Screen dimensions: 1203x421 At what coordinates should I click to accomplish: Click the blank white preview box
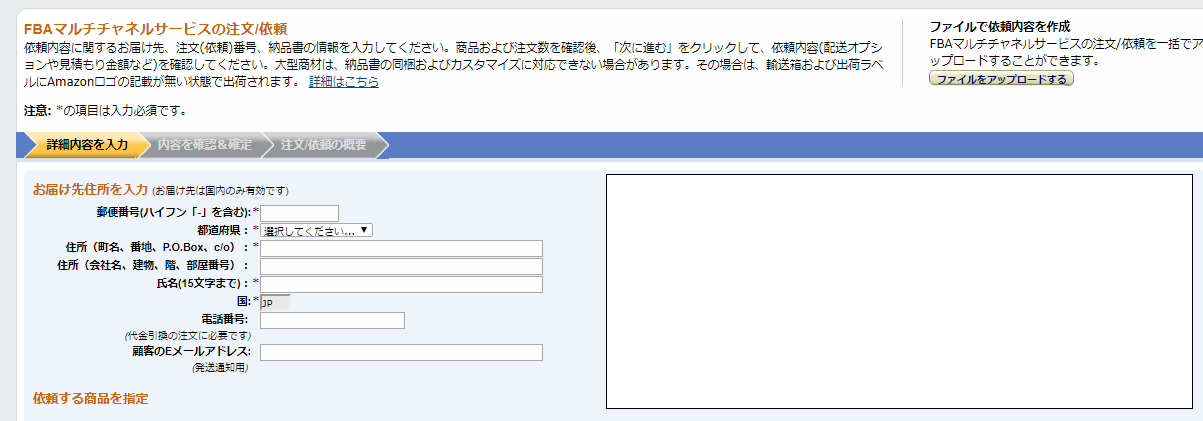click(899, 292)
